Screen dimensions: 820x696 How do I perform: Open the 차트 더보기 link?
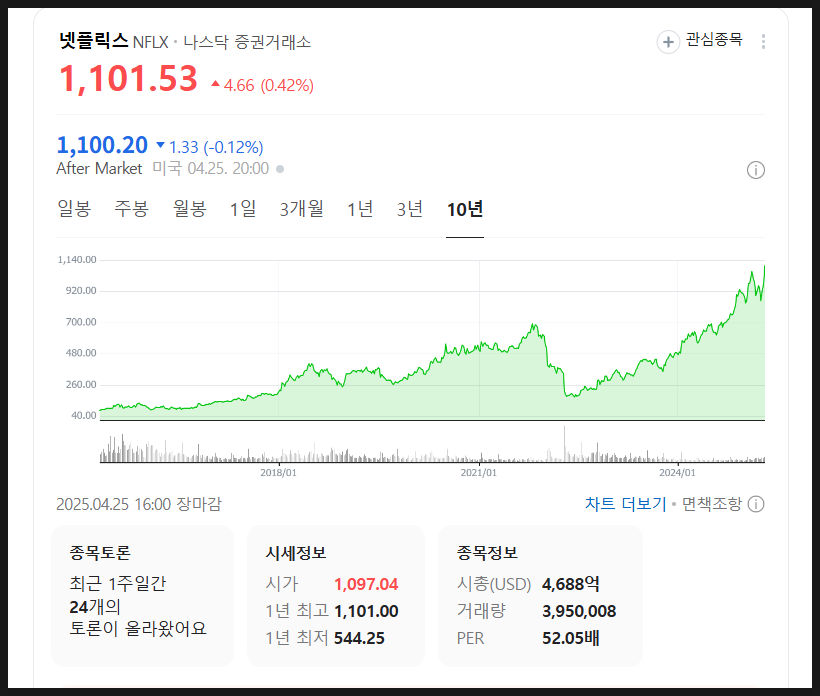(625, 504)
